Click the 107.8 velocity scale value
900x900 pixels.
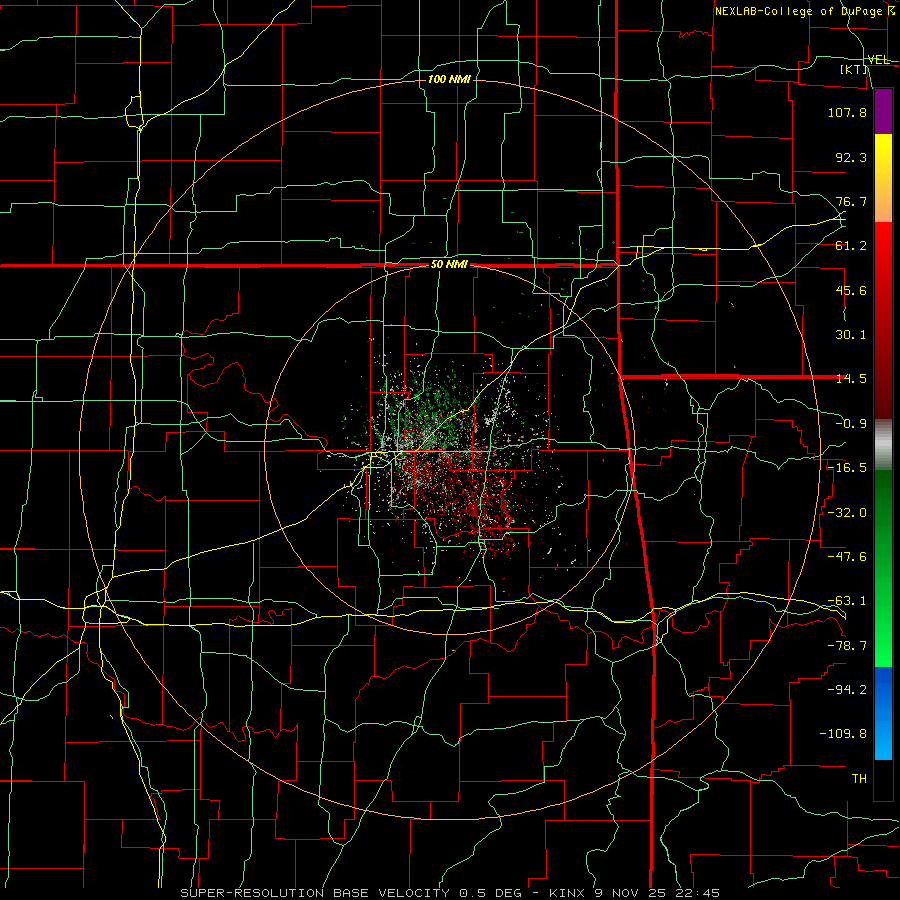(847, 112)
